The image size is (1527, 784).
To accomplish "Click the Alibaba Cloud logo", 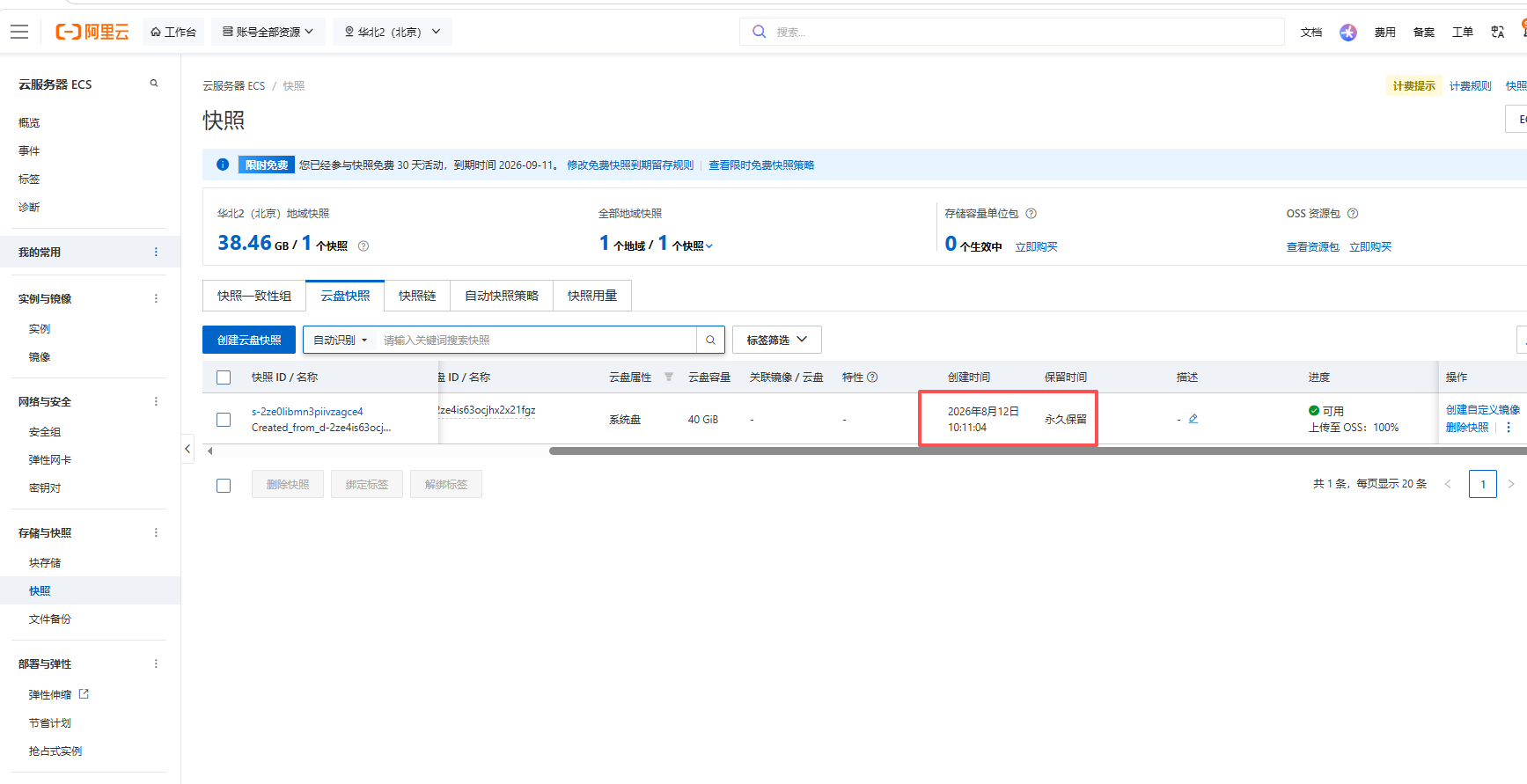I will coord(92,32).
